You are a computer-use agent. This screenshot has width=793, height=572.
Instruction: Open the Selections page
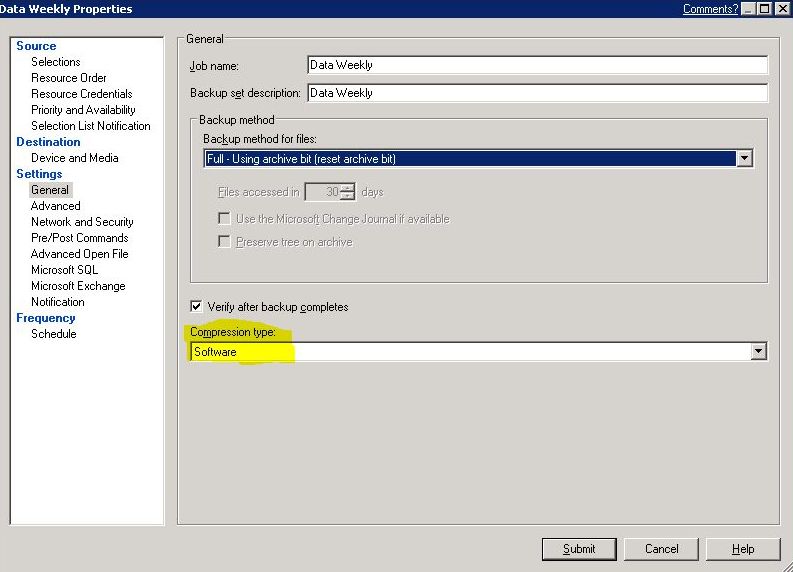click(56, 62)
